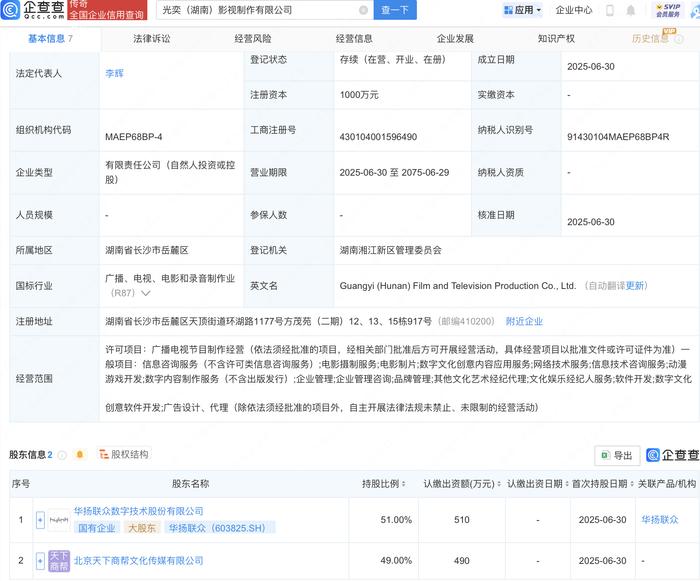Click 认缴出资额 value 510
Viewport: 700px width, 581px height.
pyautogui.click(x=462, y=520)
